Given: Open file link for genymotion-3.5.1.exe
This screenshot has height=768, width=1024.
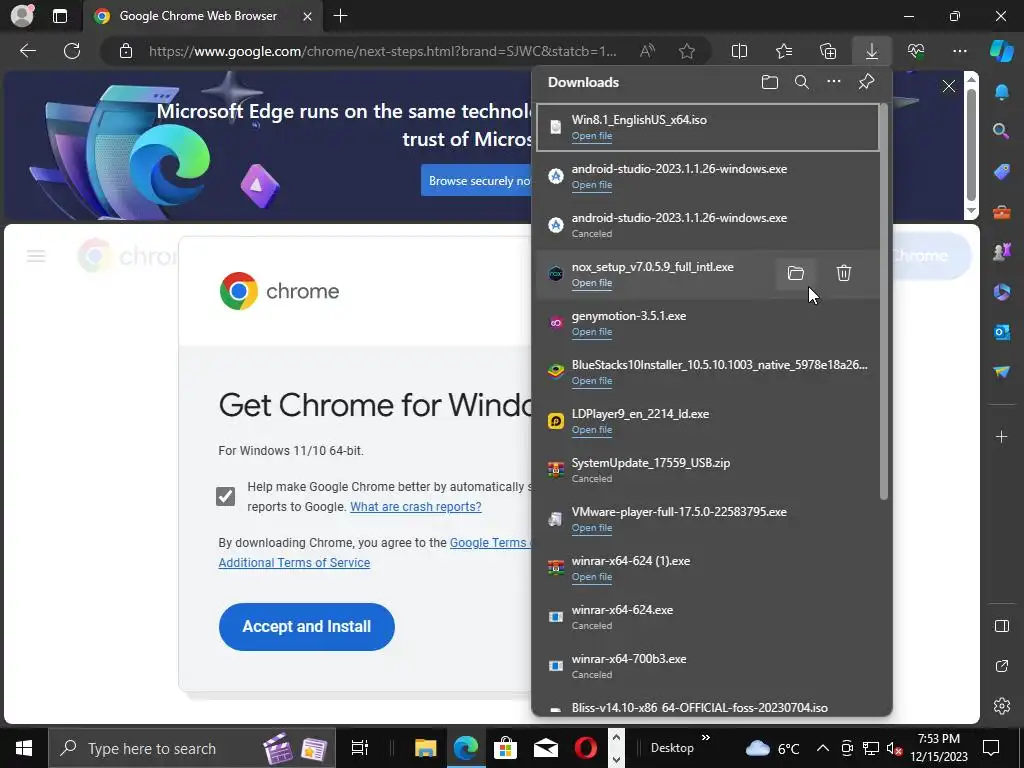Looking at the screenshot, I should click(x=592, y=332).
